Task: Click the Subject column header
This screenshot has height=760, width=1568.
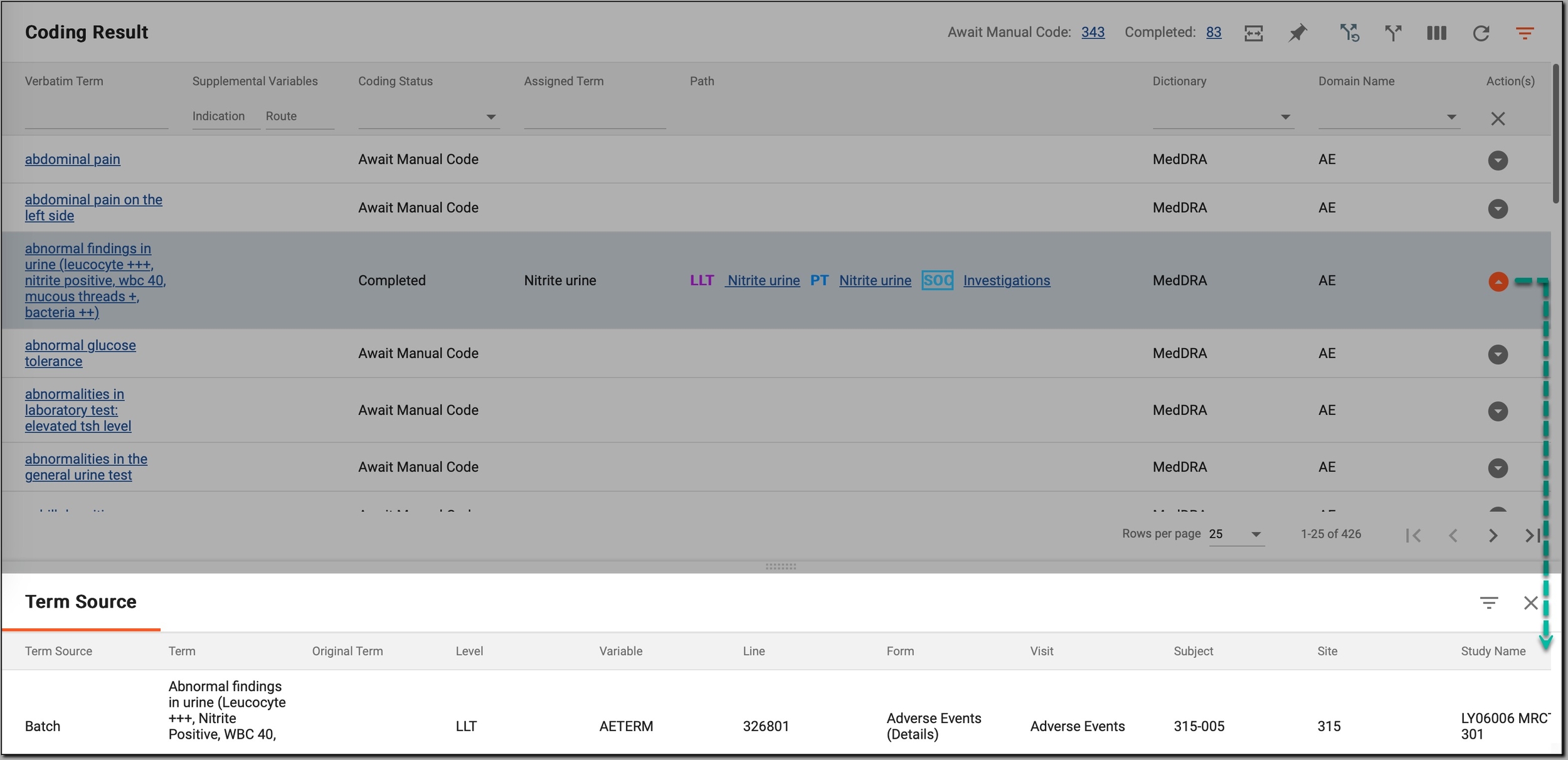Action: 1194,651
